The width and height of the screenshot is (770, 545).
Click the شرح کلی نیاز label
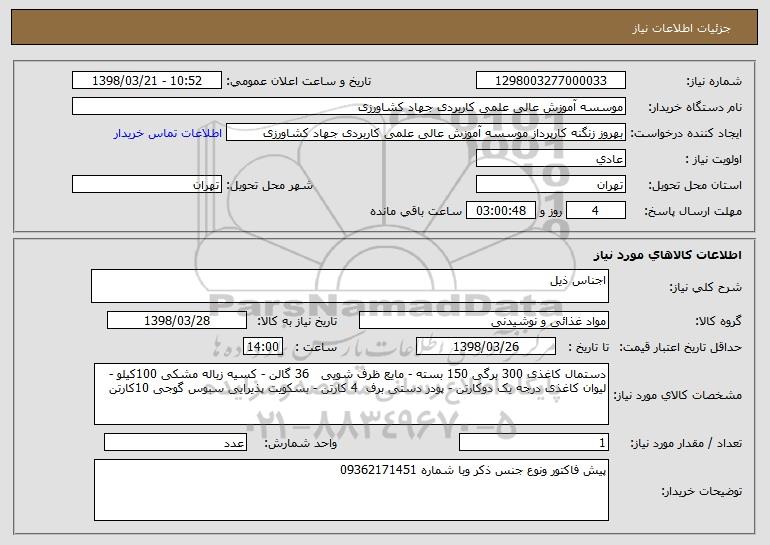706,287
